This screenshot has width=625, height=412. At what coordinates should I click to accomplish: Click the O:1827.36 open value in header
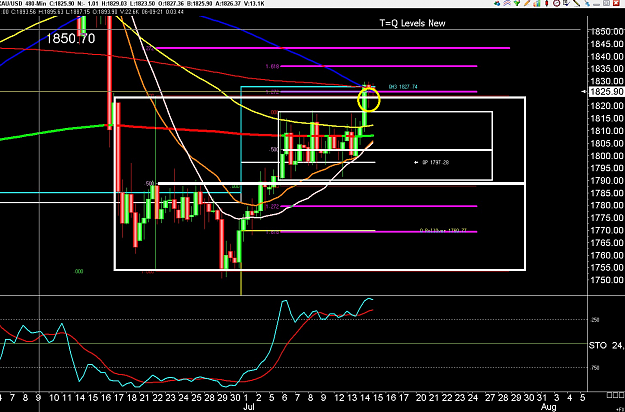pos(170,4)
